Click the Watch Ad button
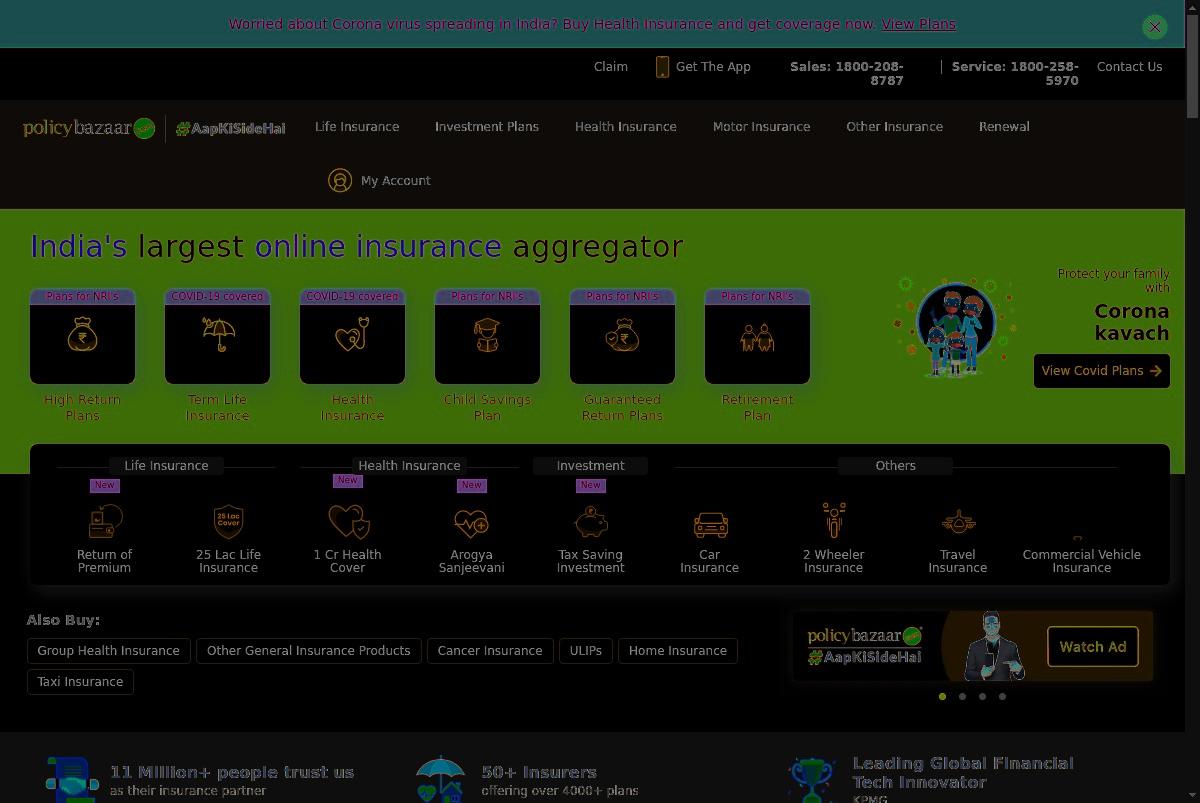Image resolution: width=1200 pixels, height=803 pixels. (x=1093, y=647)
